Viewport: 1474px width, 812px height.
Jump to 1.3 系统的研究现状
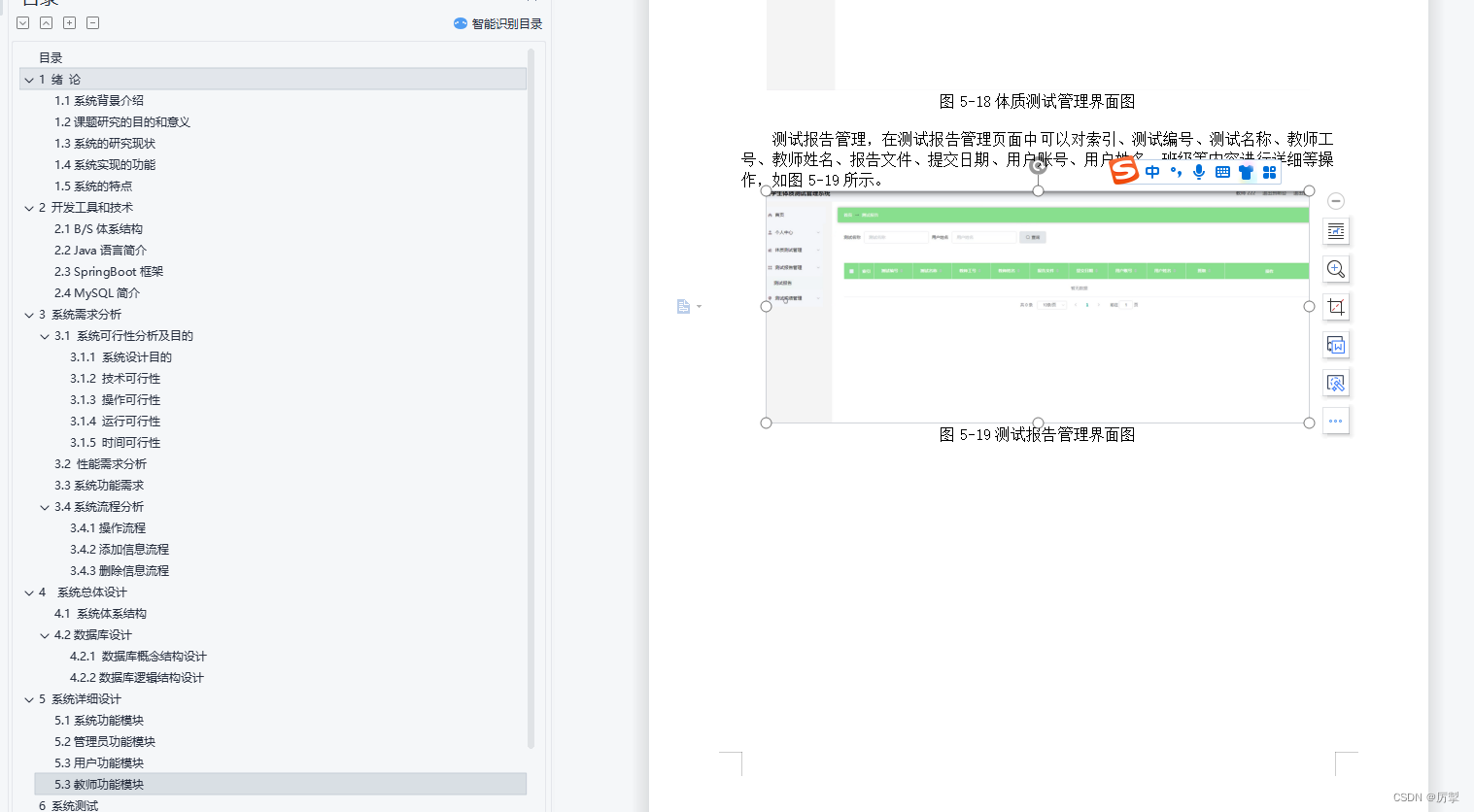(x=105, y=144)
